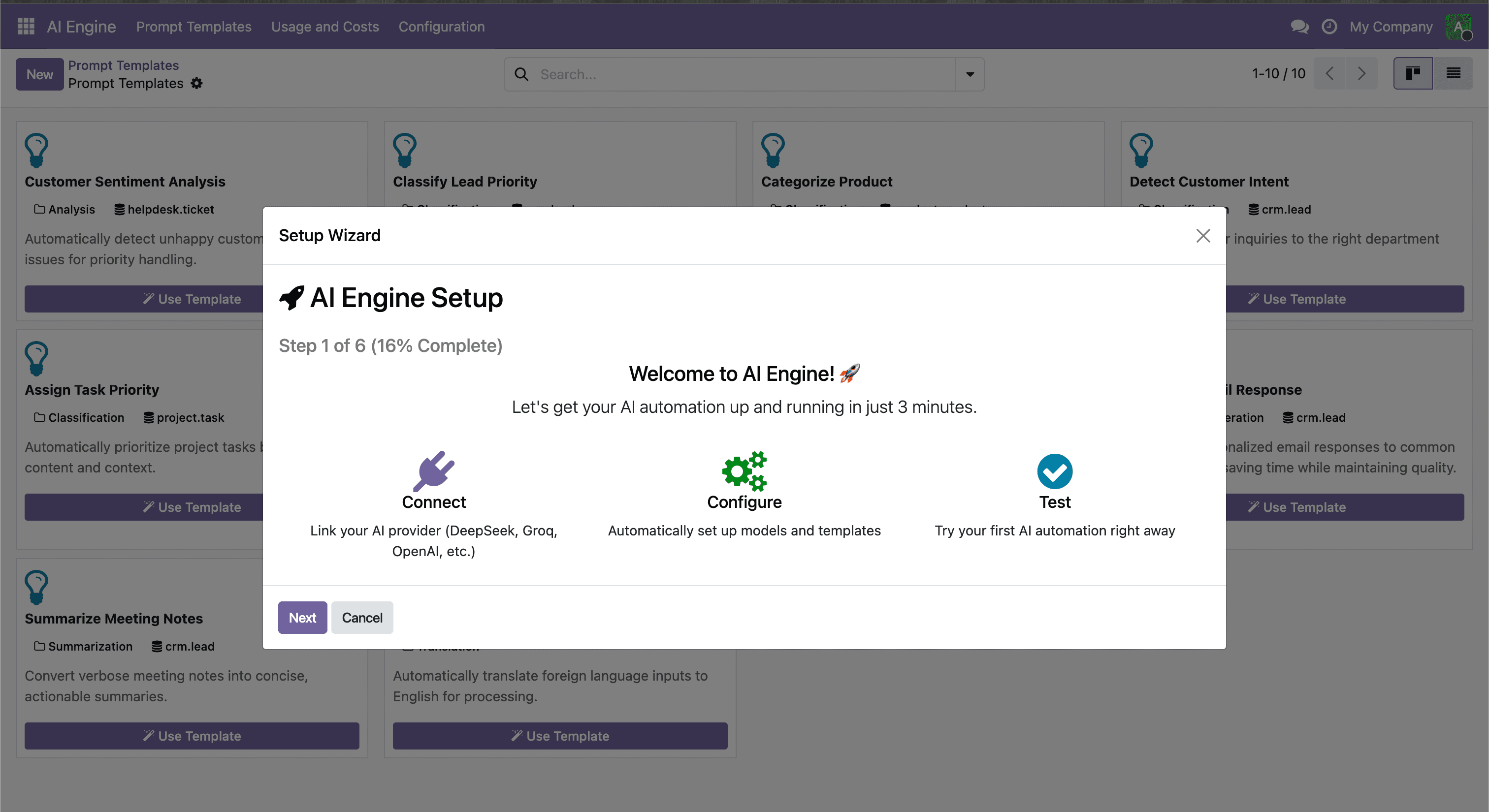Go to next page of records
The width and height of the screenshot is (1489, 812).
[1361, 73]
